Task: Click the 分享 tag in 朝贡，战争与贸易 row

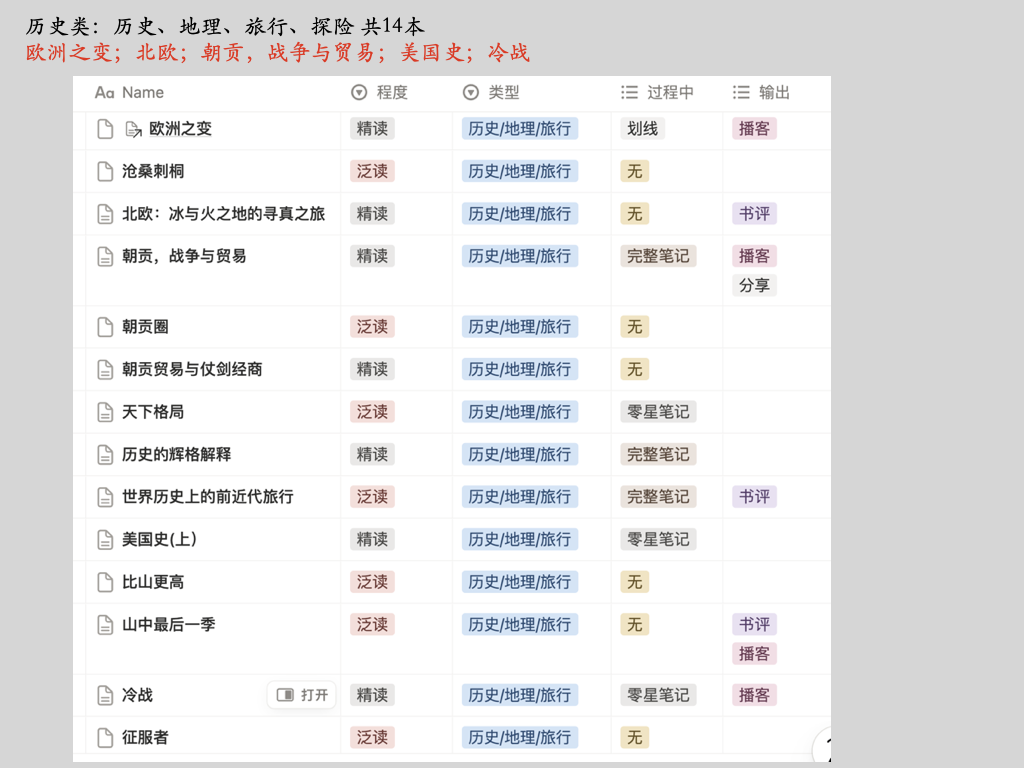Action: click(754, 286)
